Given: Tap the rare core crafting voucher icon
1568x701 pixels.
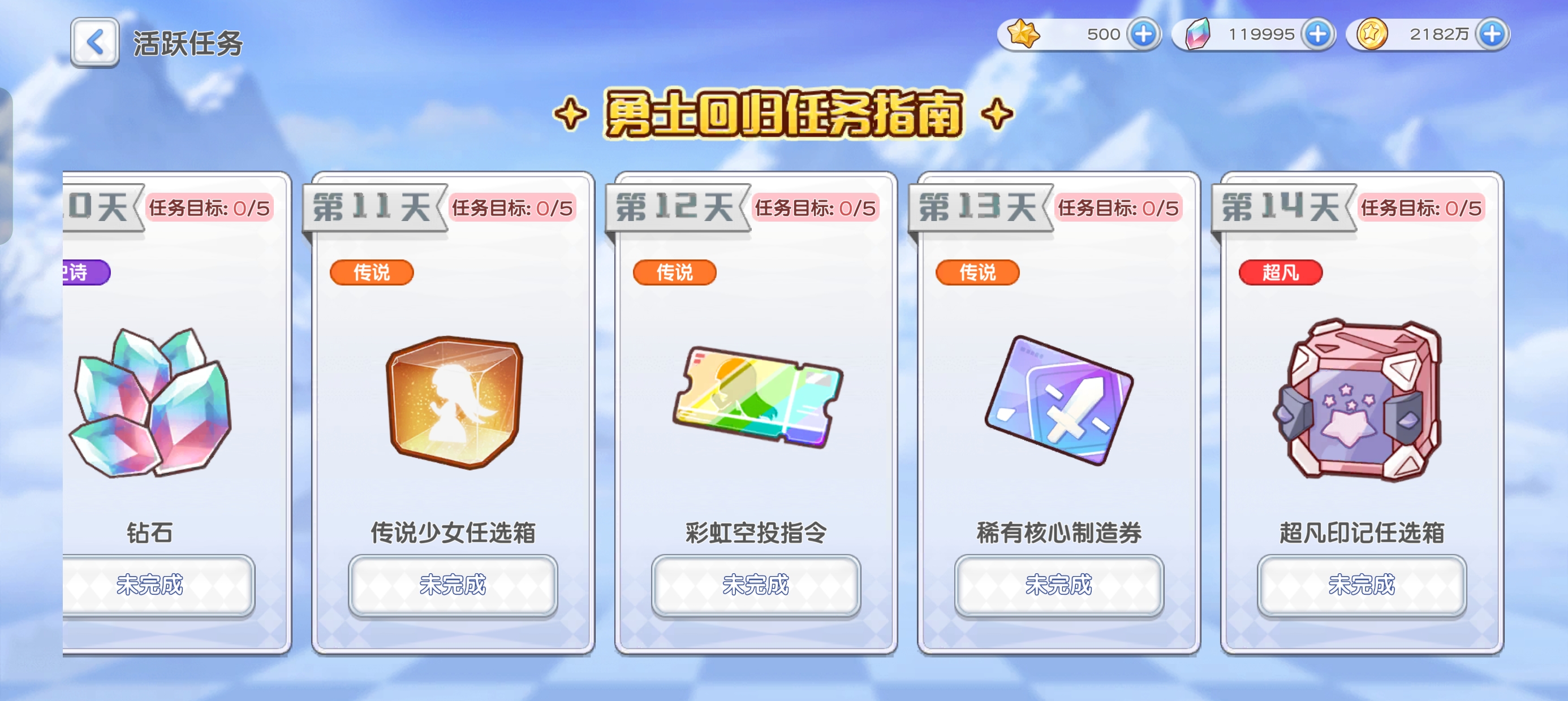Looking at the screenshot, I should pyautogui.click(x=1058, y=400).
